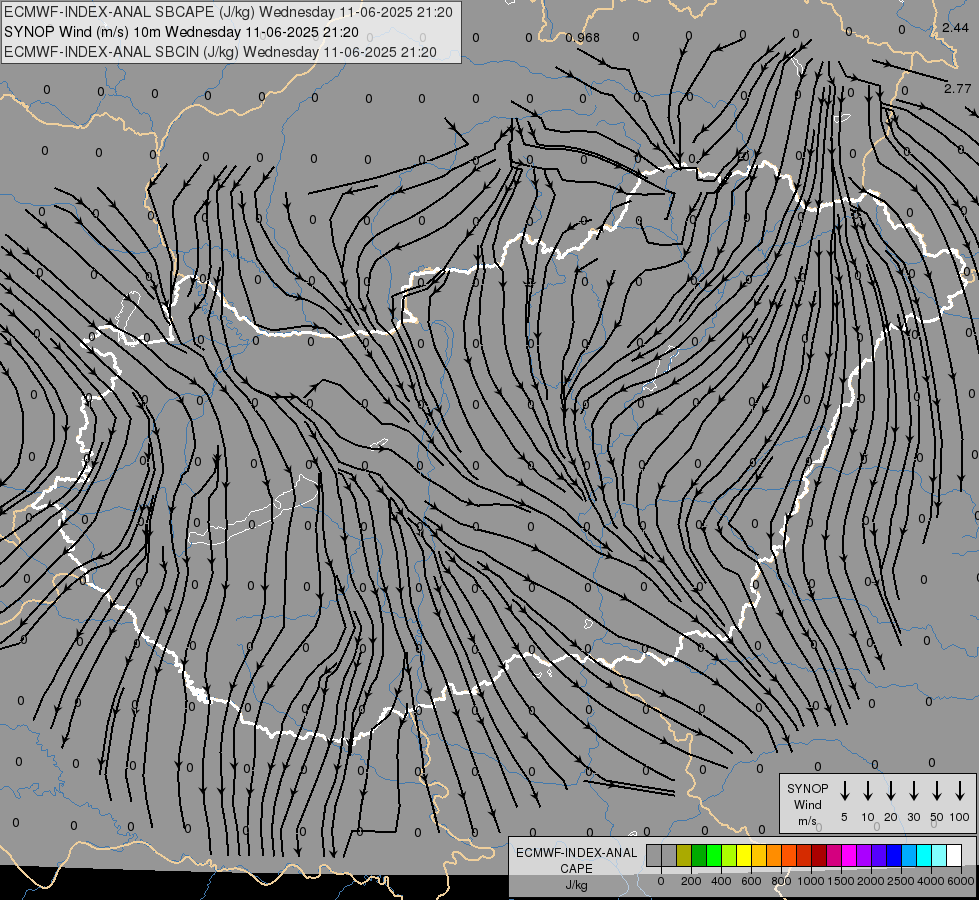
Task: Click the ECMWF-INDEX-ANAL SBCIN title line
Action: (220, 52)
